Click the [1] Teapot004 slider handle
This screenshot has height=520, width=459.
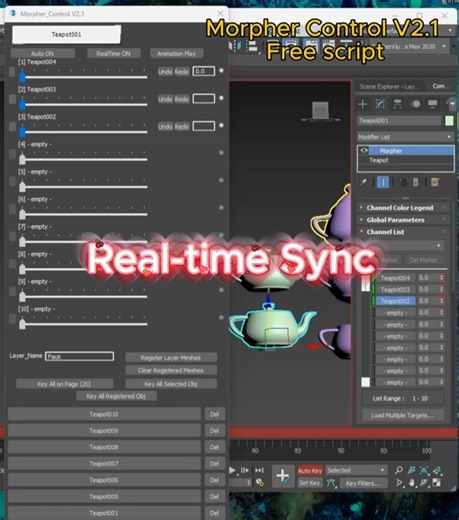[22, 77]
